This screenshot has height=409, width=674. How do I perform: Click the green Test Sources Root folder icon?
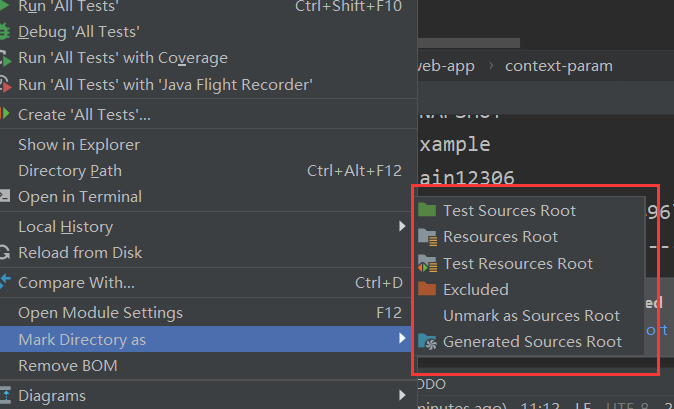(427, 210)
